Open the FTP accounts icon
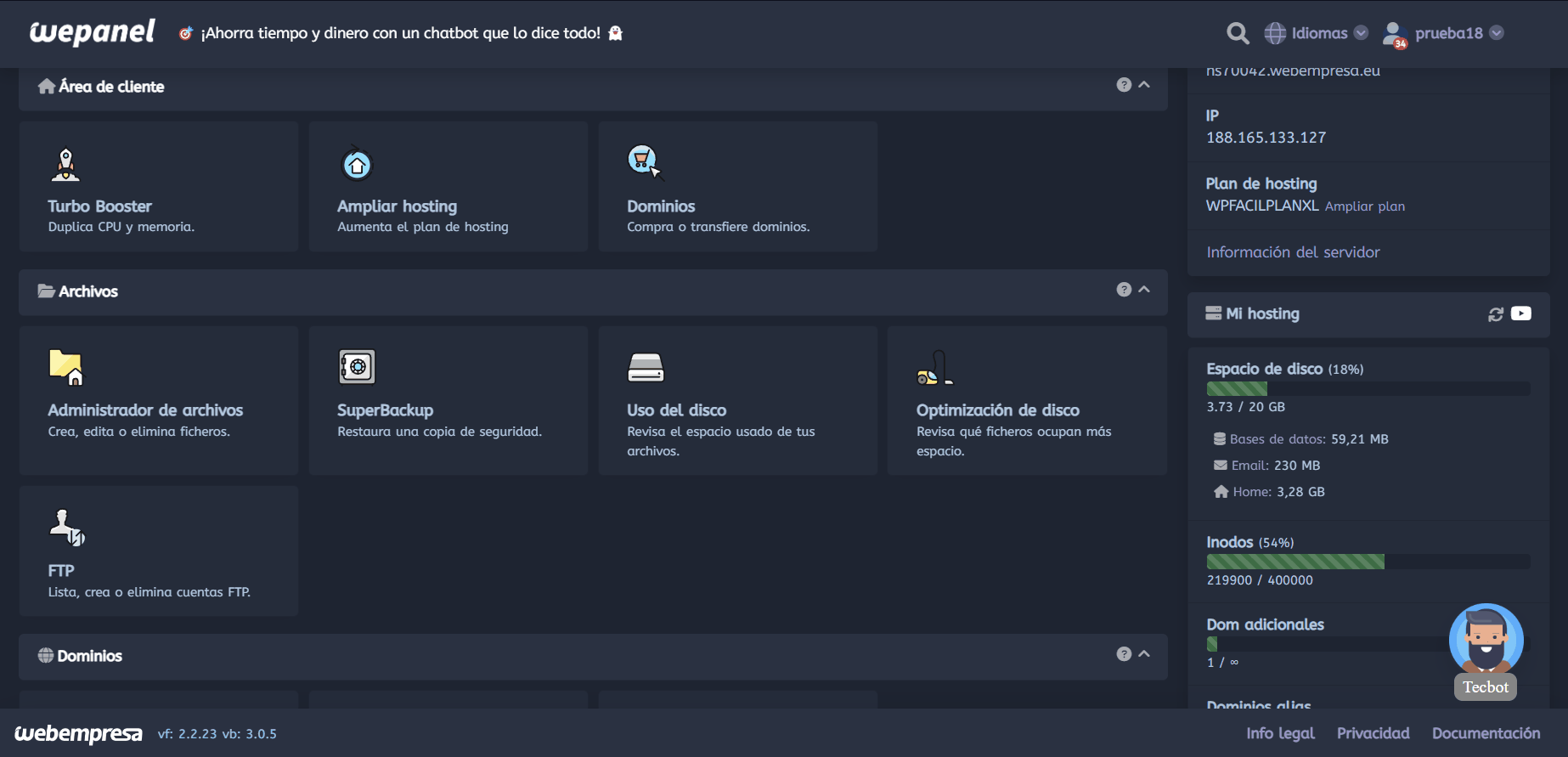This screenshot has height=757, width=1568. (x=67, y=528)
